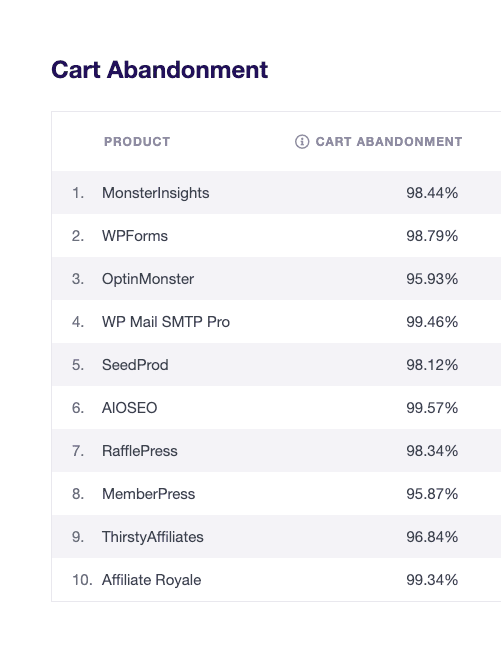Select MemberPress from the list

149,494
